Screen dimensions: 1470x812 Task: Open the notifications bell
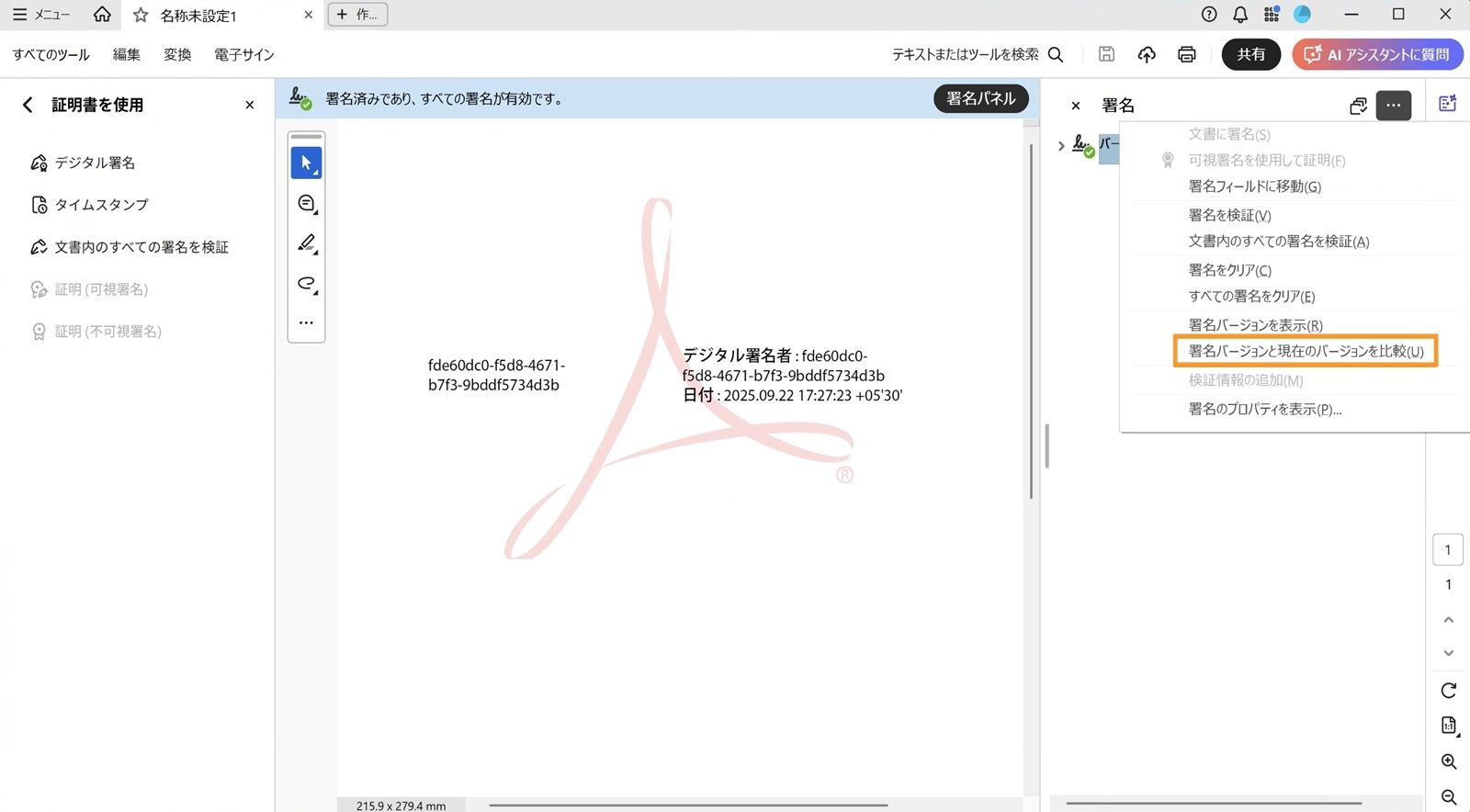click(x=1240, y=15)
